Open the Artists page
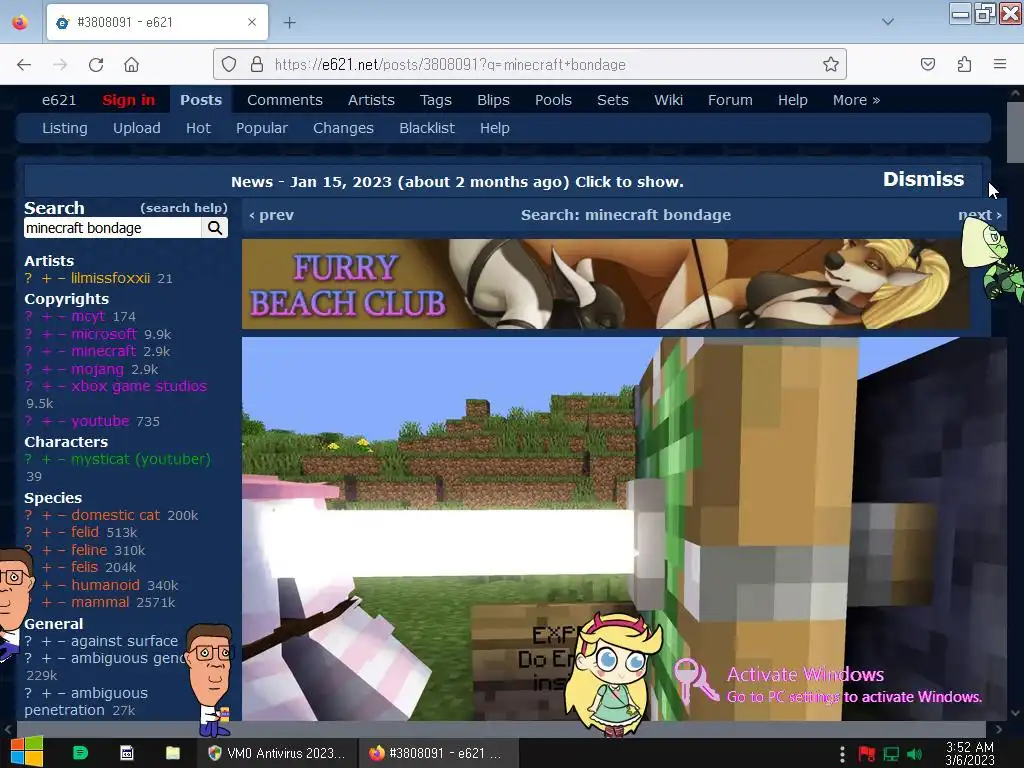The width and height of the screenshot is (1024, 768). pos(371,100)
